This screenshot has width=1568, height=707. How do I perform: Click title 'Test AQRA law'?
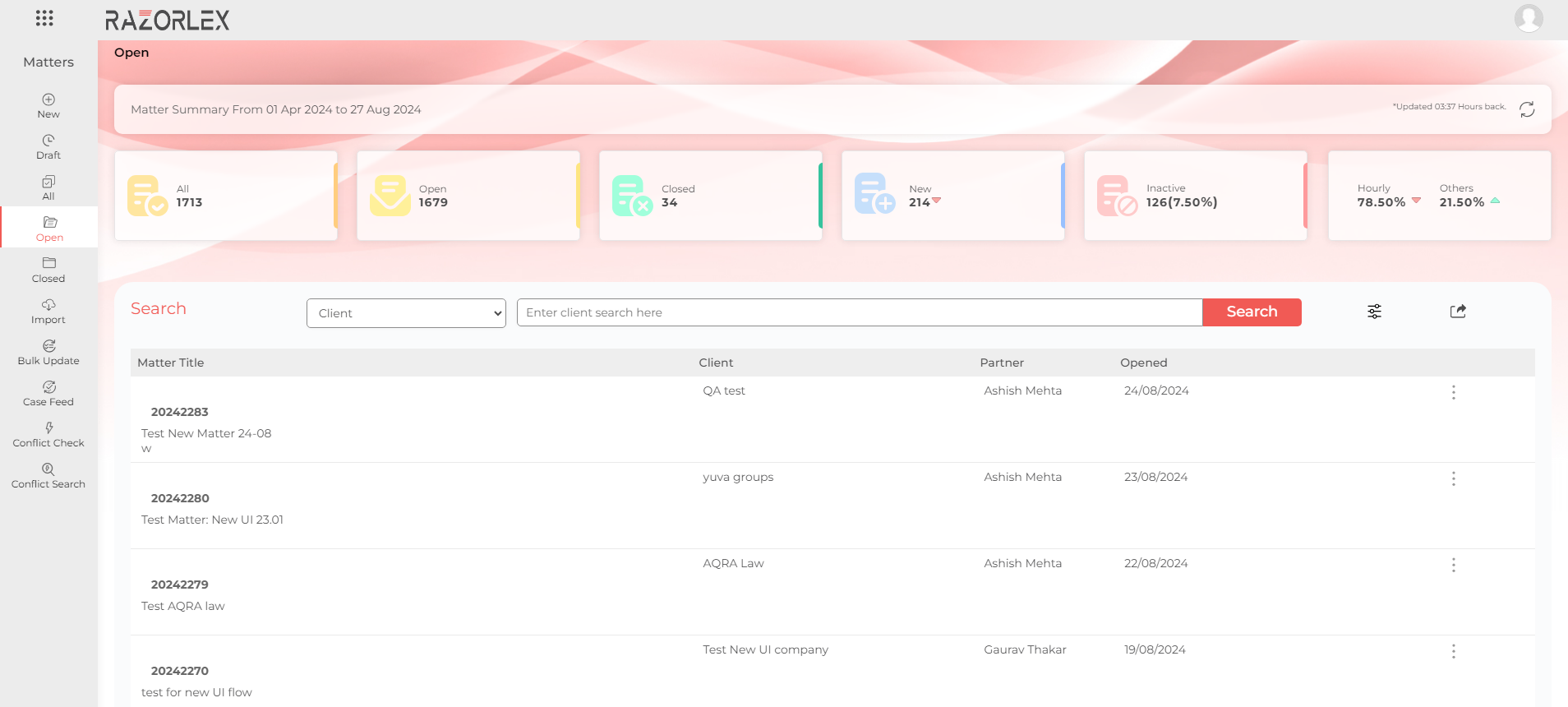pyautogui.click(x=182, y=606)
